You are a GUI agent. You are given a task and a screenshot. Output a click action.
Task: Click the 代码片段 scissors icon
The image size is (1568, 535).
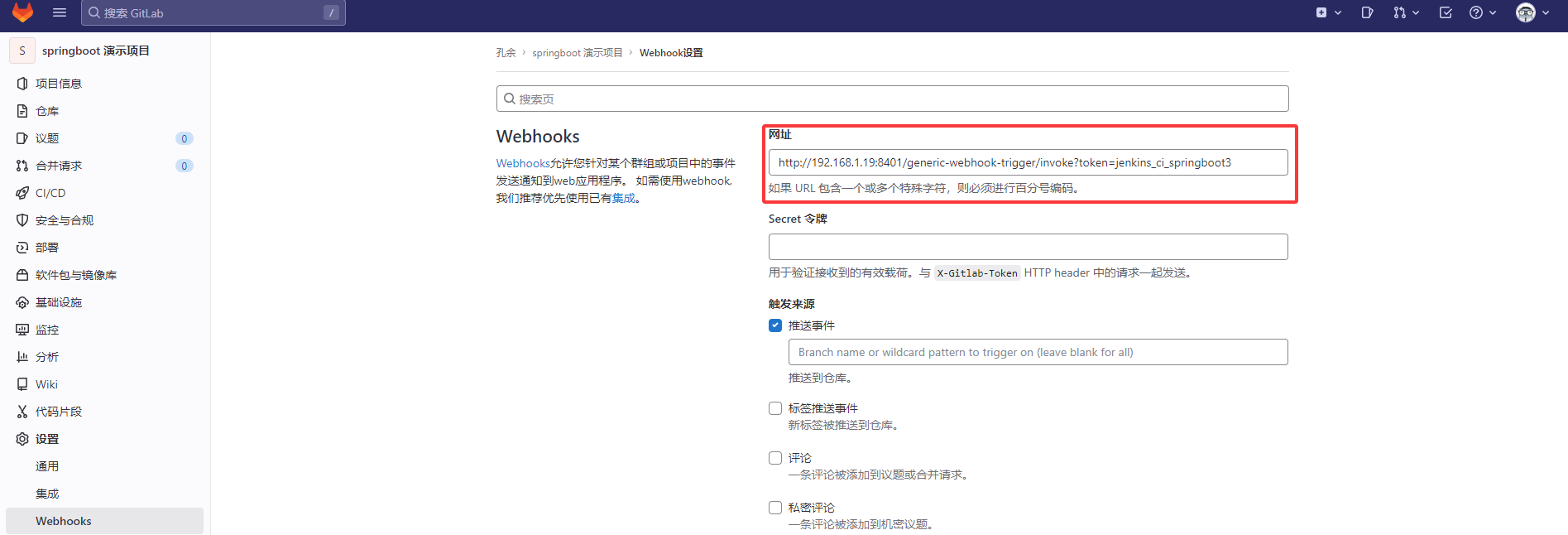pos(22,412)
